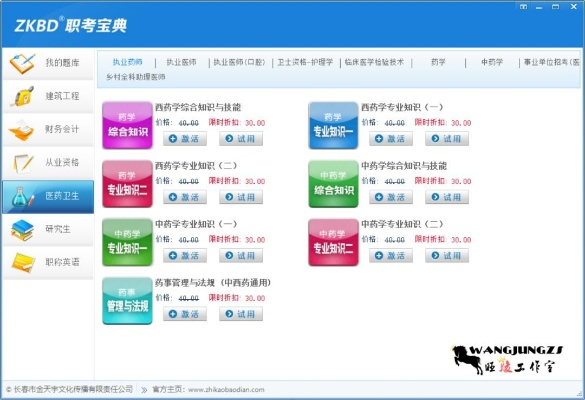Viewport: 585px width, 400px height.
Task: Click the 西药学综合知识与技能 course title
Action: (x=198, y=107)
